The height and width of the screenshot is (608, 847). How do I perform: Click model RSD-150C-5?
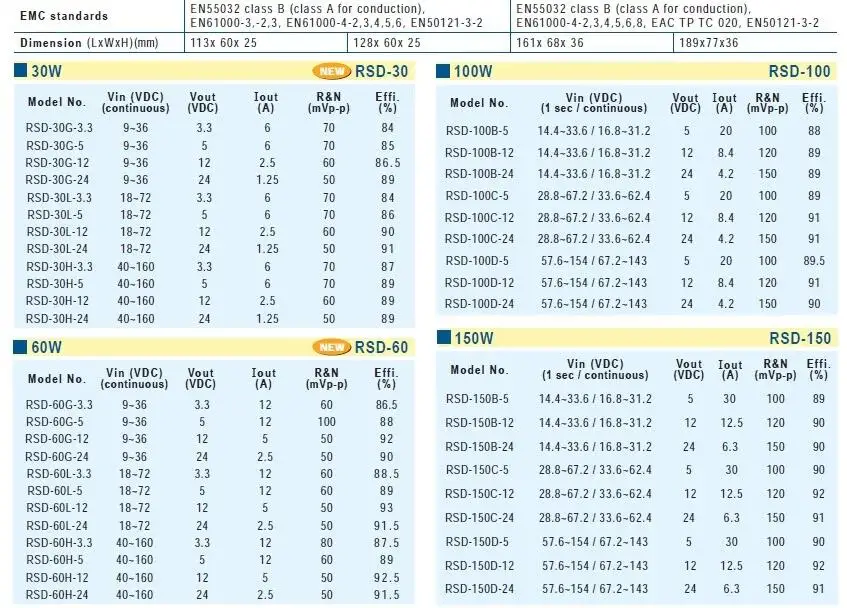[477, 470]
